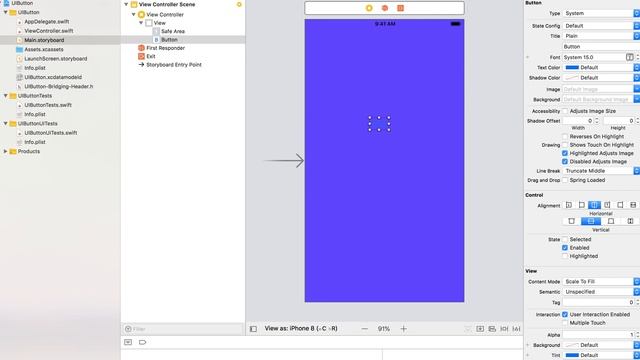Viewport: 640px width, 360px height.
Task: Open the Line Break dropdown
Action: tap(601, 171)
